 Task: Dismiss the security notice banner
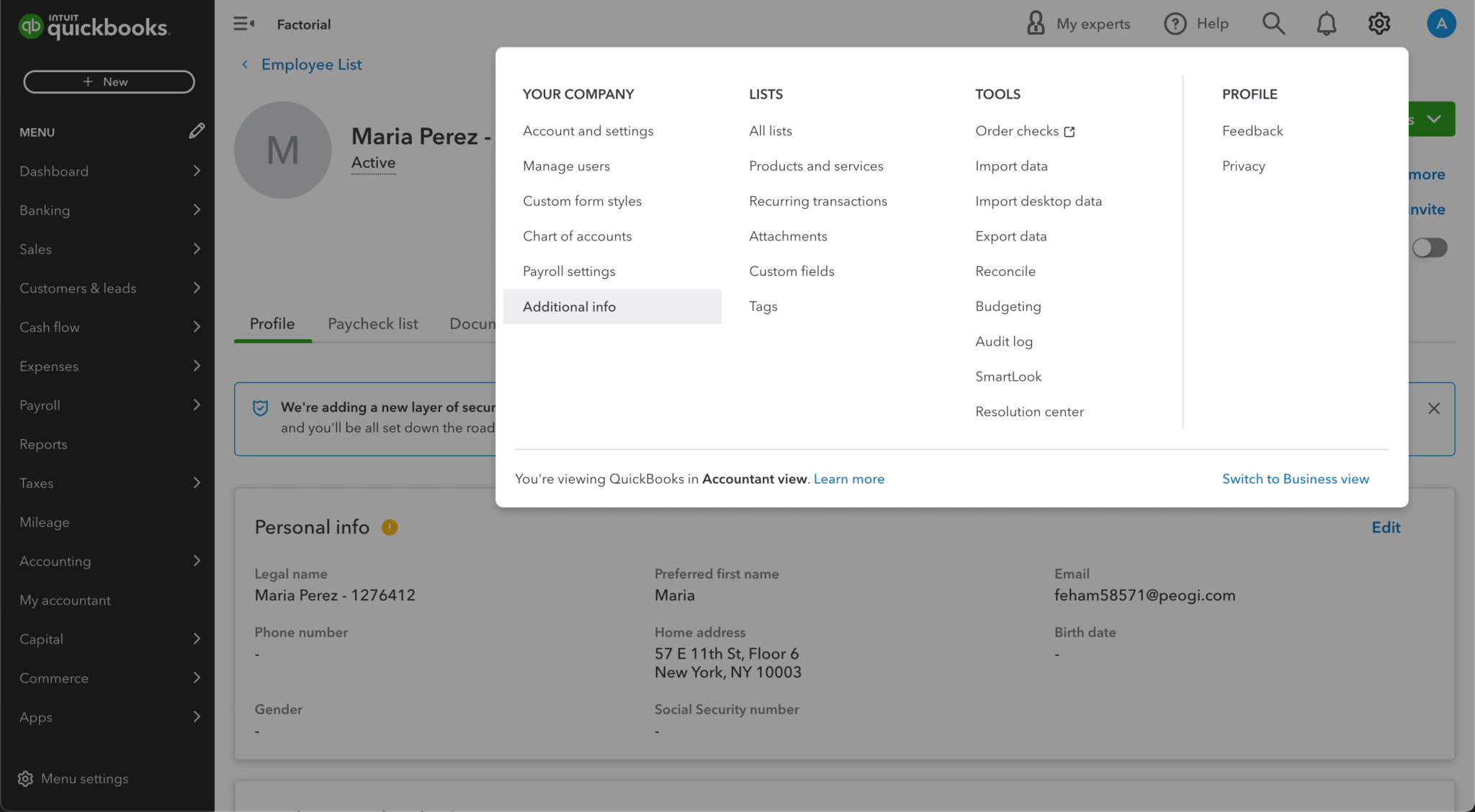click(x=1433, y=408)
